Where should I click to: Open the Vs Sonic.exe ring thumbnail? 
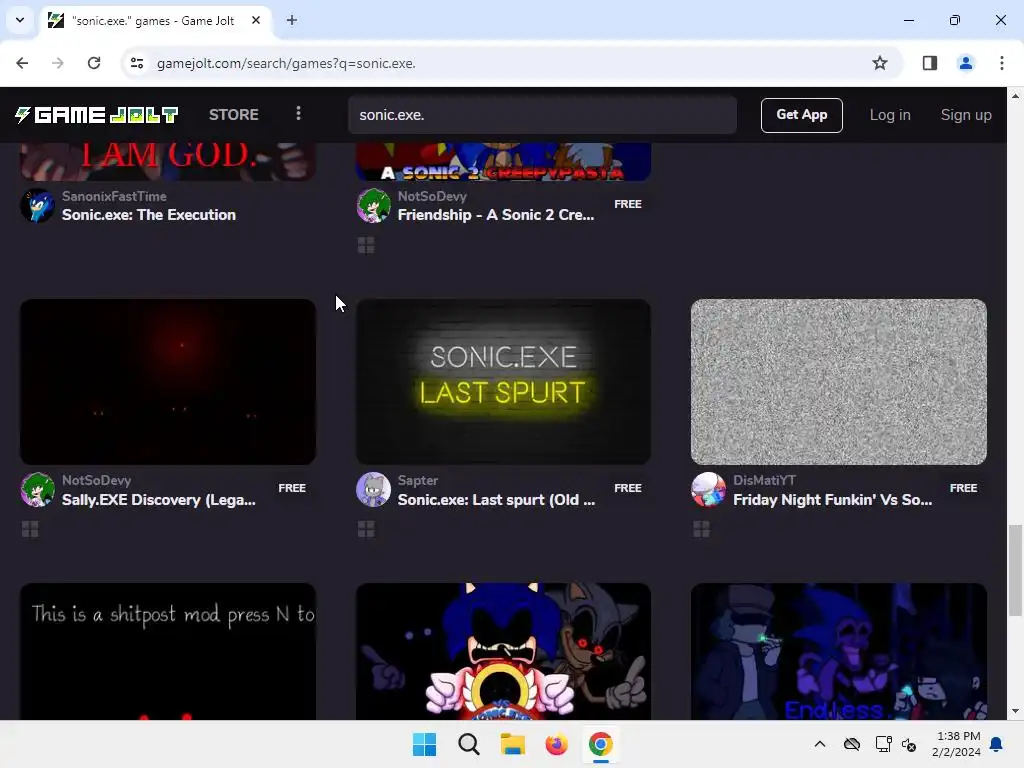503,652
